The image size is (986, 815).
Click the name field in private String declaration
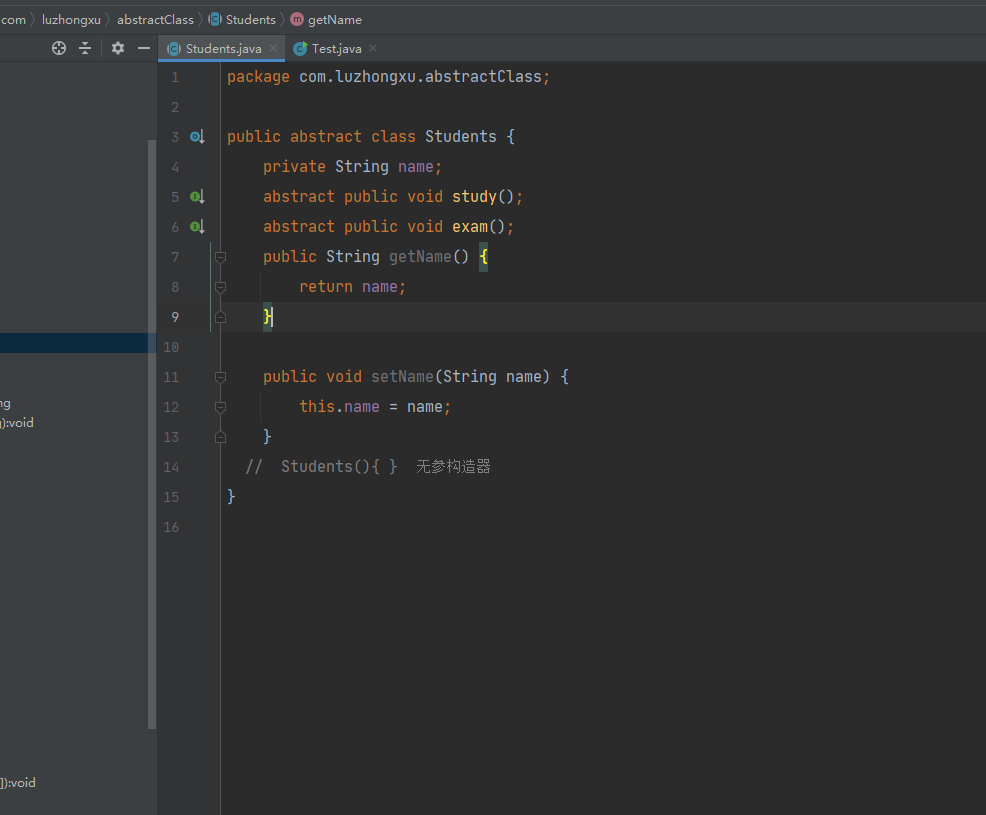coord(416,167)
